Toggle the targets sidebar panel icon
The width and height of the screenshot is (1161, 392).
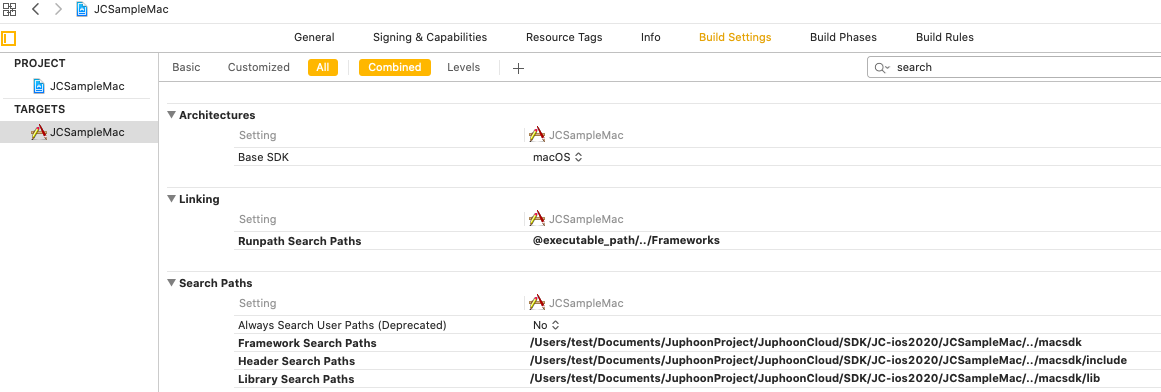(x=9, y=37)
